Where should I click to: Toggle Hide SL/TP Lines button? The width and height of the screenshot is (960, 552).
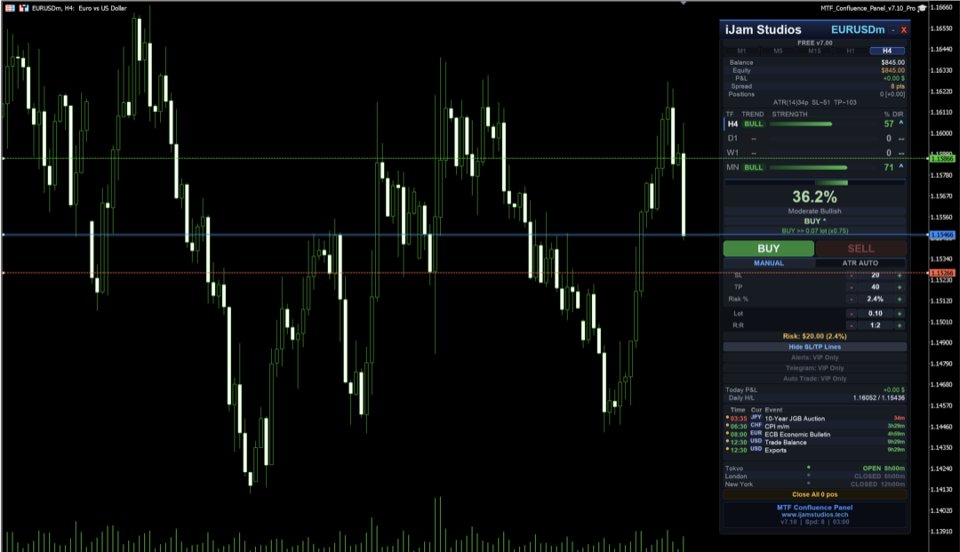814,347
